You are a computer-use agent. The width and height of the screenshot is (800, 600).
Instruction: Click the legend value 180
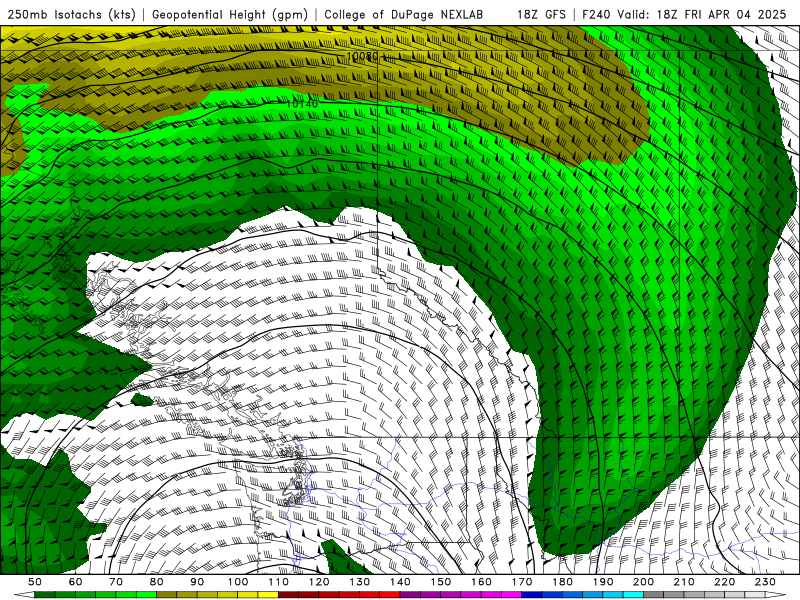pos(562,582)
